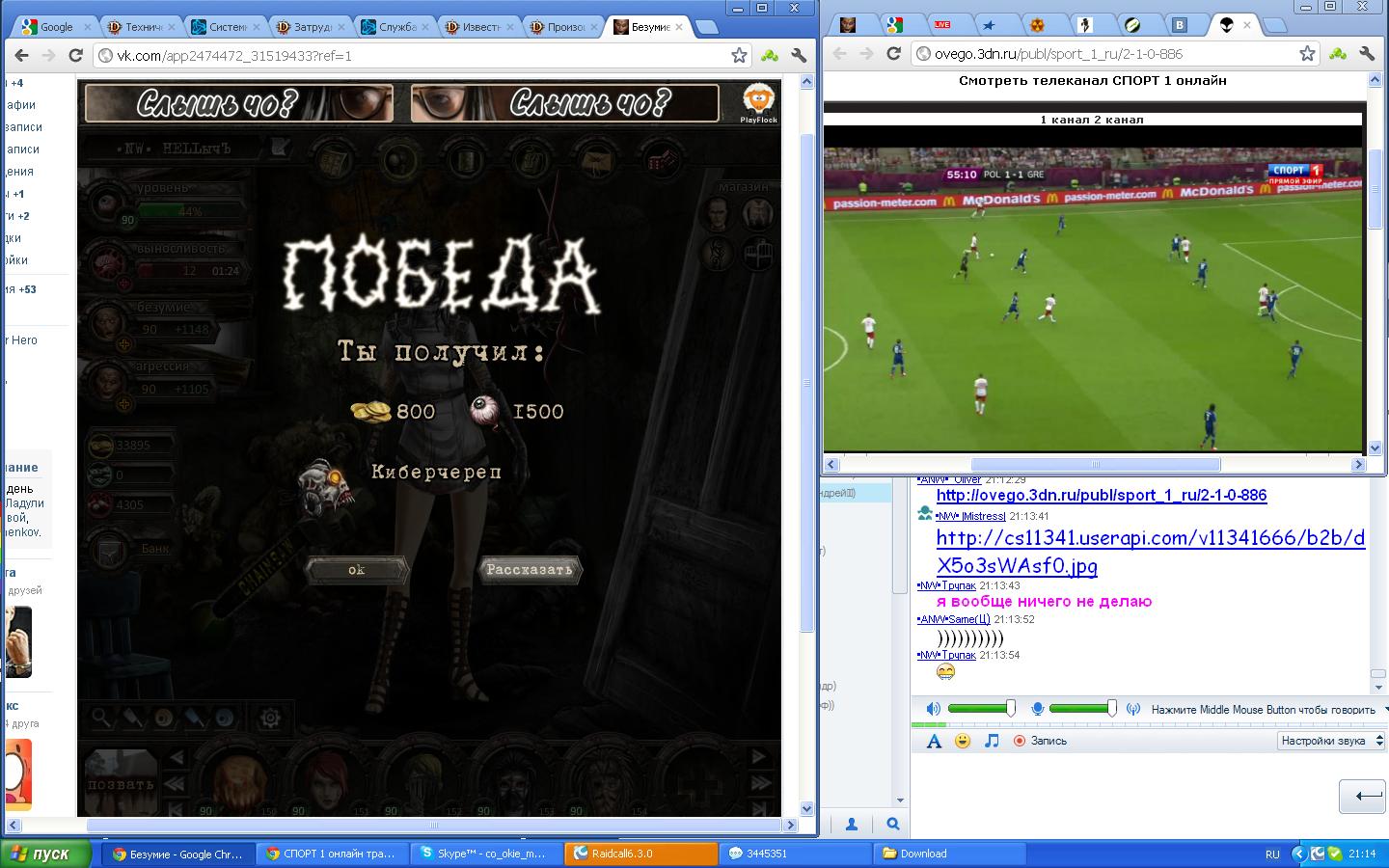Open a new tab in left Chrome window
This screenshot has height=868, width=1389.
pos(707,27)
